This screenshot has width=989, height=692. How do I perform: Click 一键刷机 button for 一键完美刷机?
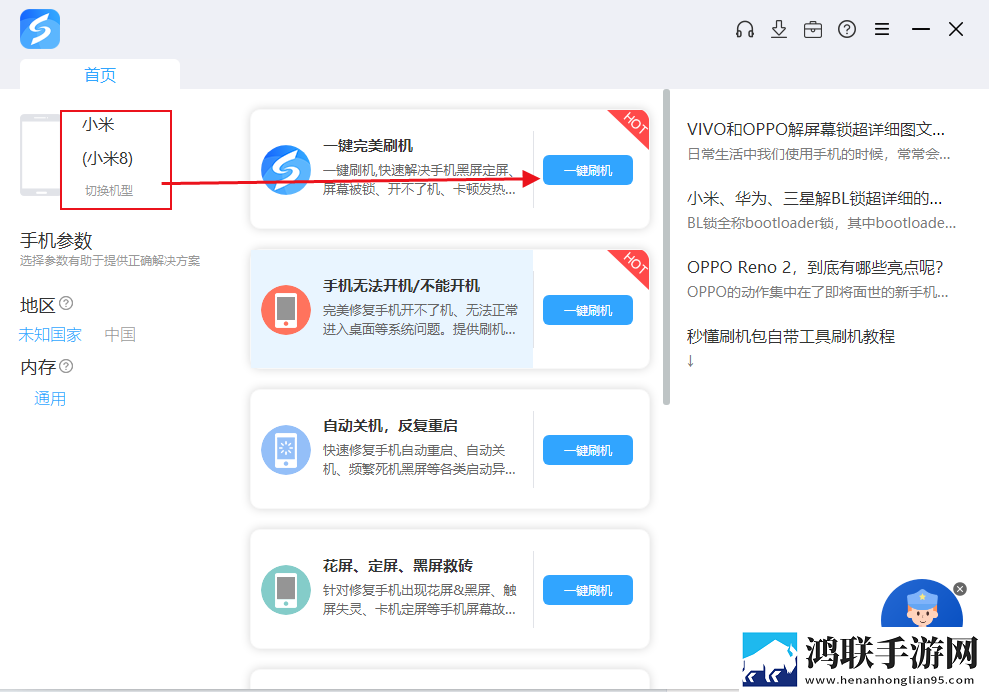588,170
